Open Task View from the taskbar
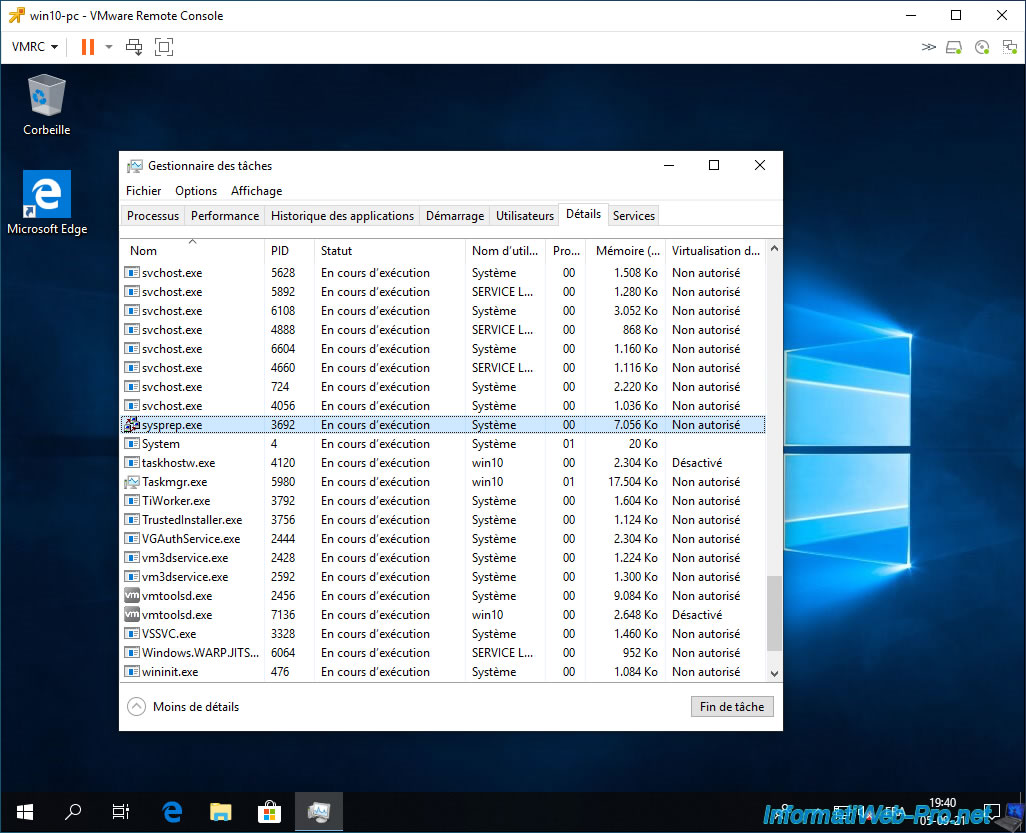 click(120, 812)
